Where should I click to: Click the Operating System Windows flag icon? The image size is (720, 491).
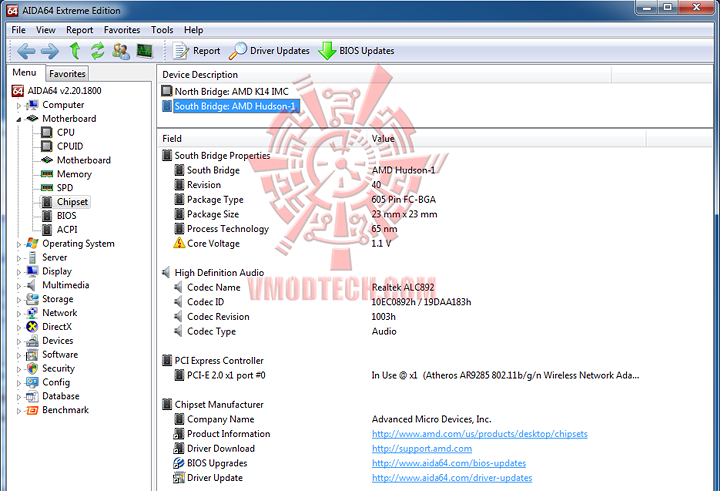click(32, 243)
